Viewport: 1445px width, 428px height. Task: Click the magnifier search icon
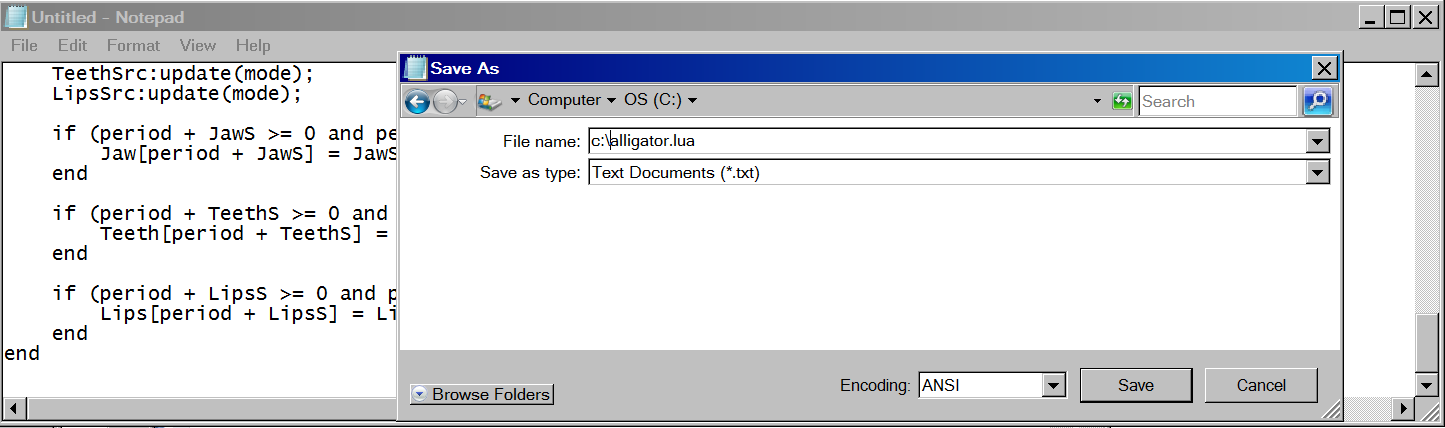[x=1317, y=101]
